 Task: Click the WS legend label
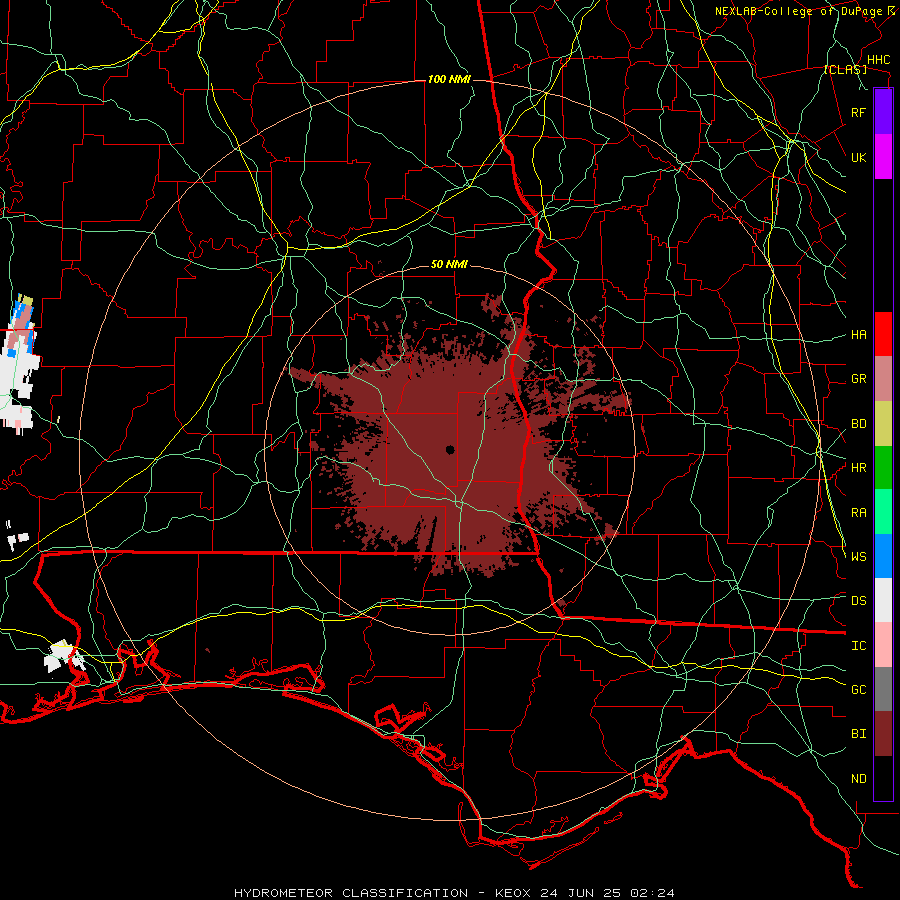(858, 557)
